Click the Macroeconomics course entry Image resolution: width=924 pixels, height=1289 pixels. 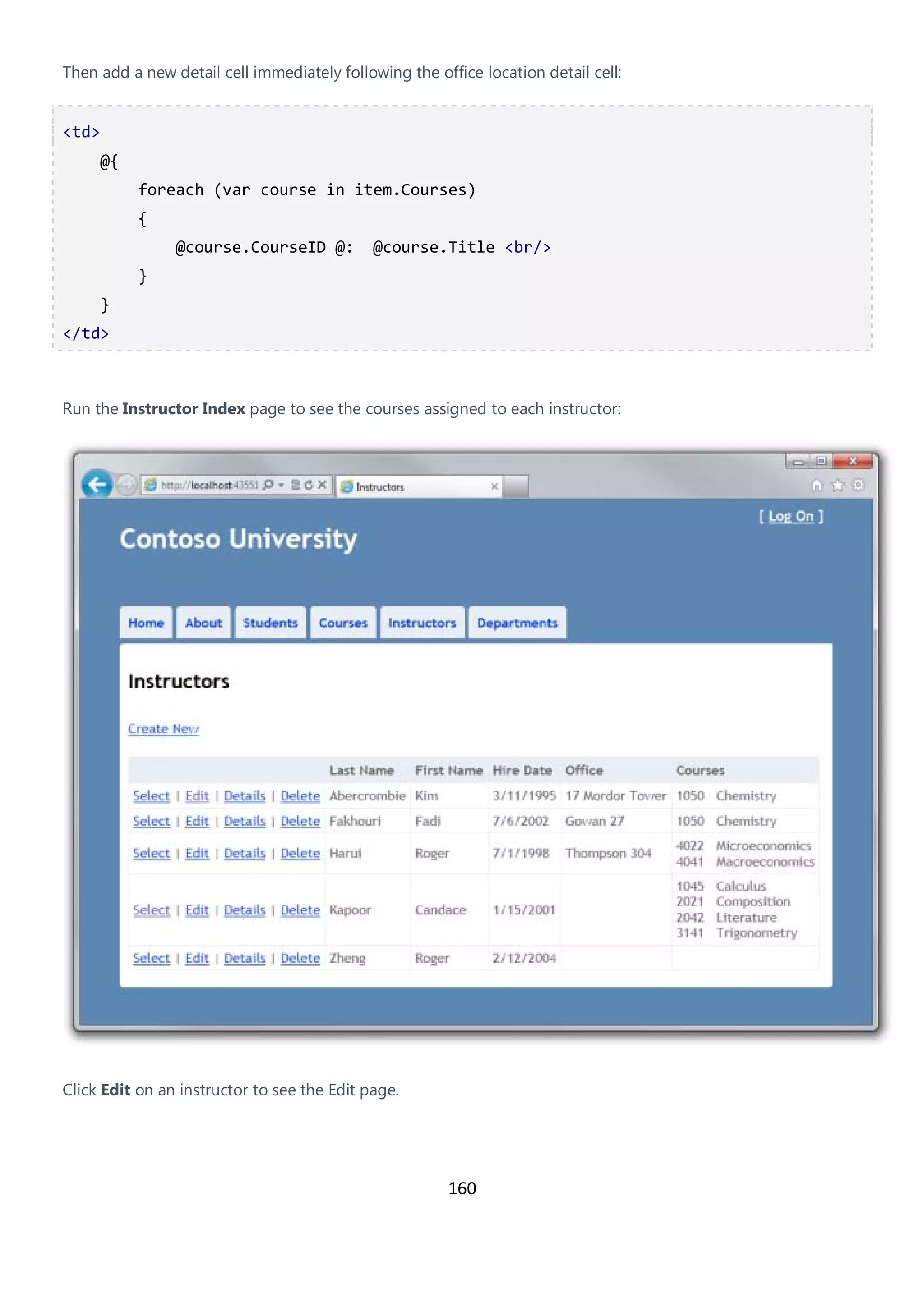tap(765, 862)
